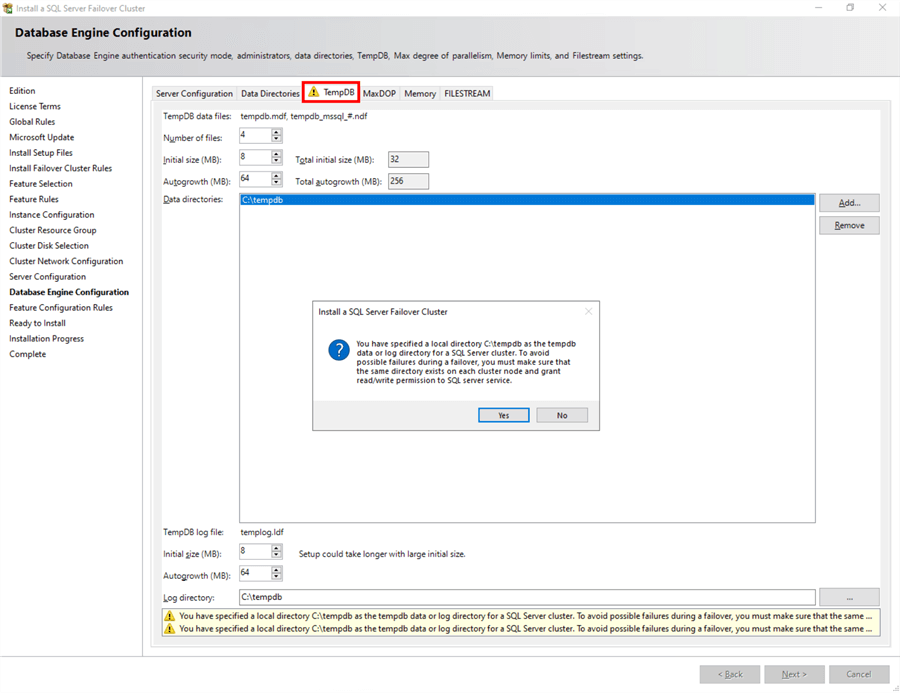Click the Instance Configuration step
The width and height of the screenshot is (900, 693).
point(52,215)
